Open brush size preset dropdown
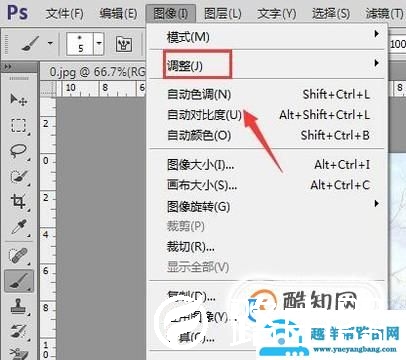The width and height of the screenshot is (406, 360). tap(99, 43)
